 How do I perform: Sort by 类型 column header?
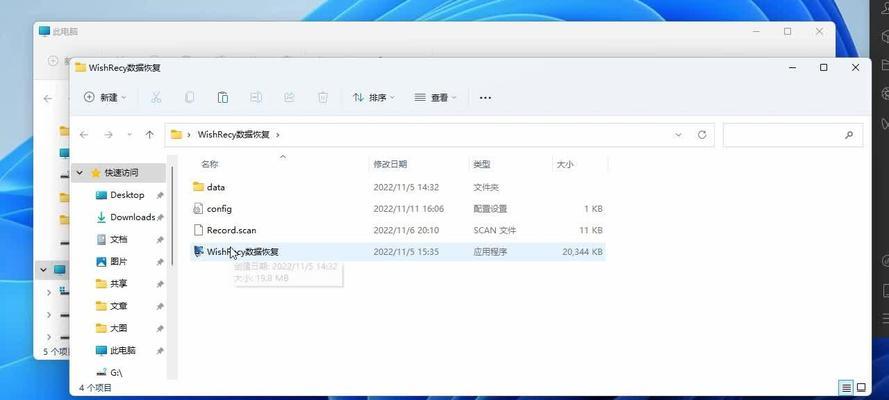[x=481, y=164]
